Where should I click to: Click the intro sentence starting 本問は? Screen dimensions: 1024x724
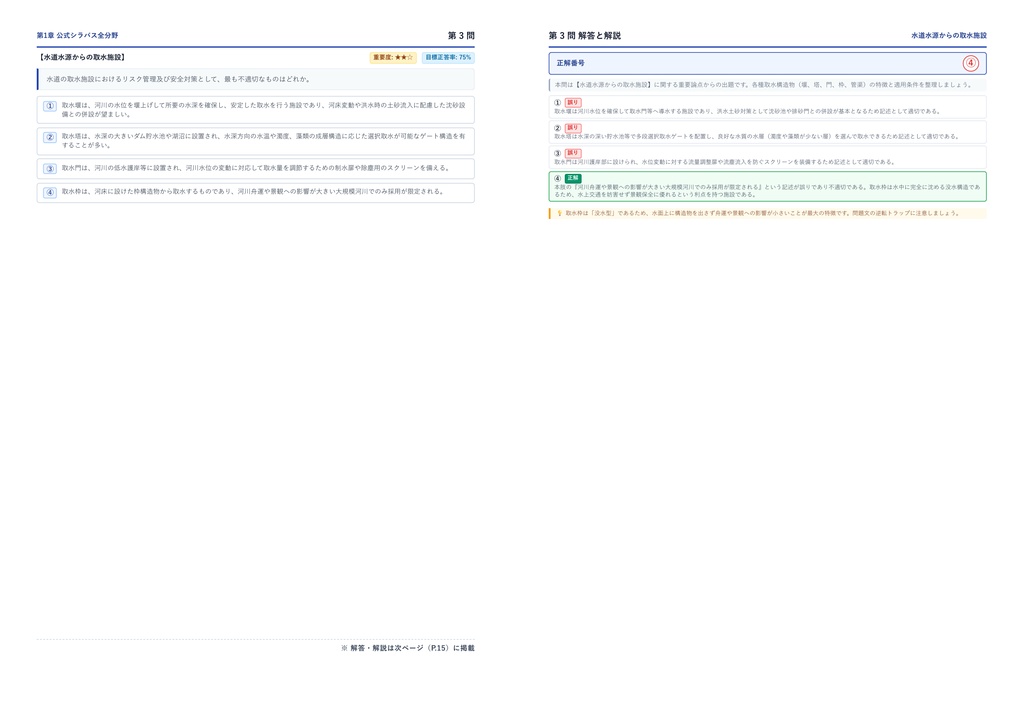point(763,85)
